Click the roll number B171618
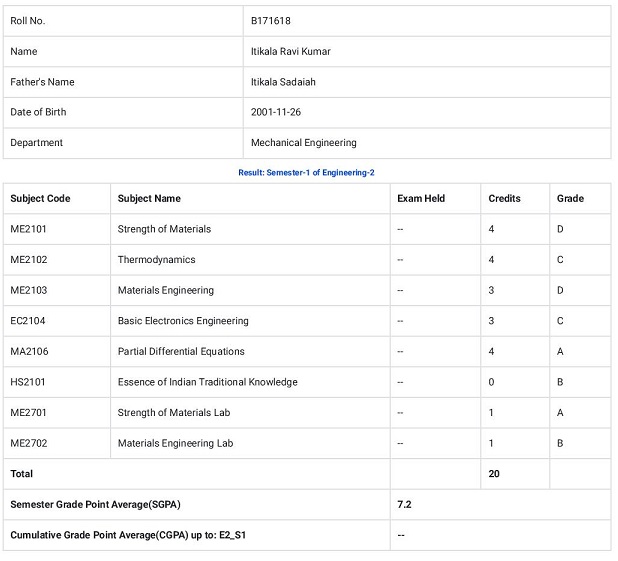 (x=271, y=21)
